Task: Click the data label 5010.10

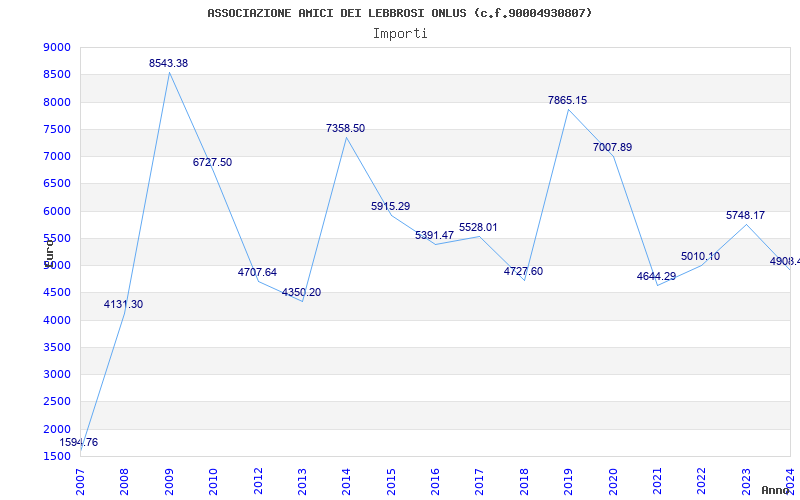Action: tap(701, 257)
